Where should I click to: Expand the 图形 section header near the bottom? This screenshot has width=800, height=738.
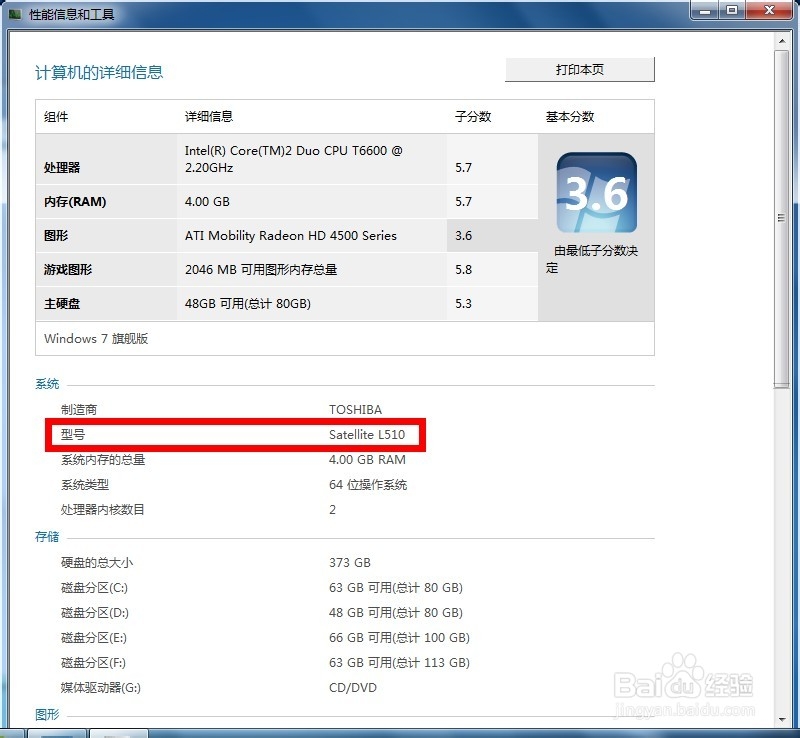click(x=48, y=714)
